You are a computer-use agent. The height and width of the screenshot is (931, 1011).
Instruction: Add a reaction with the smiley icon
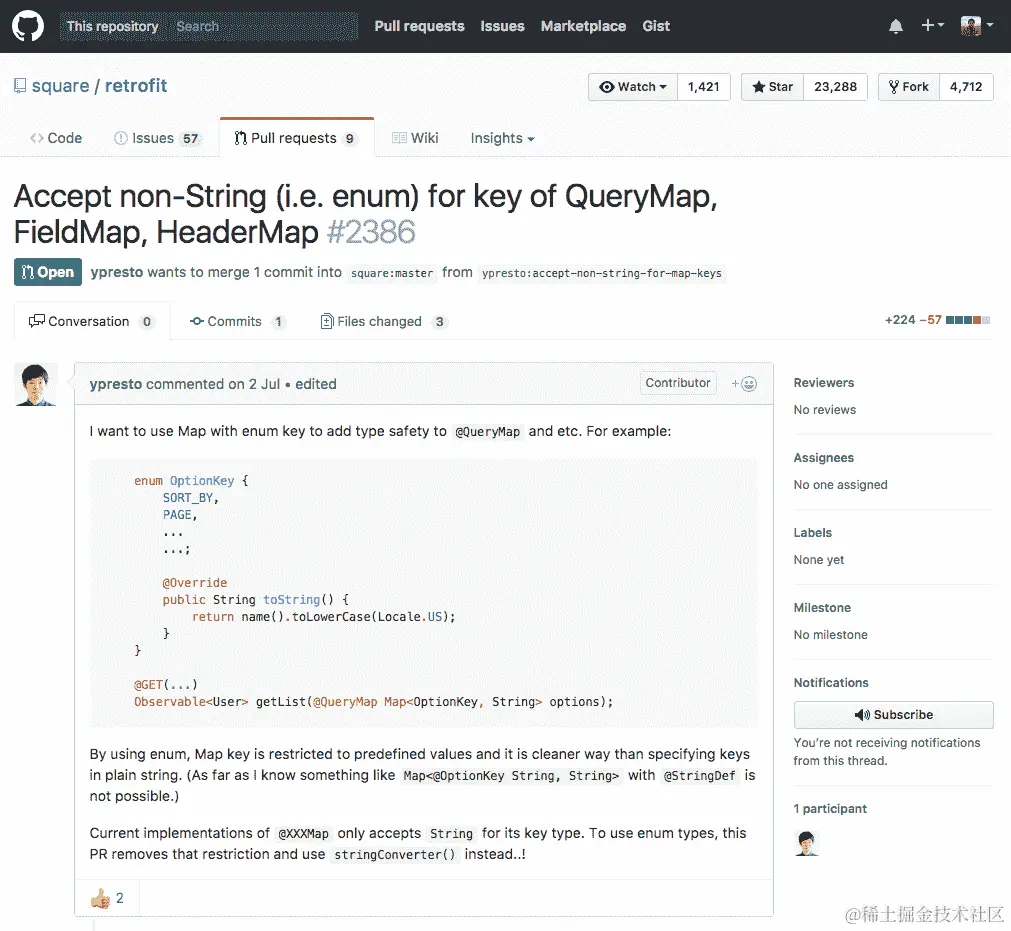click(x=744, y=384)
